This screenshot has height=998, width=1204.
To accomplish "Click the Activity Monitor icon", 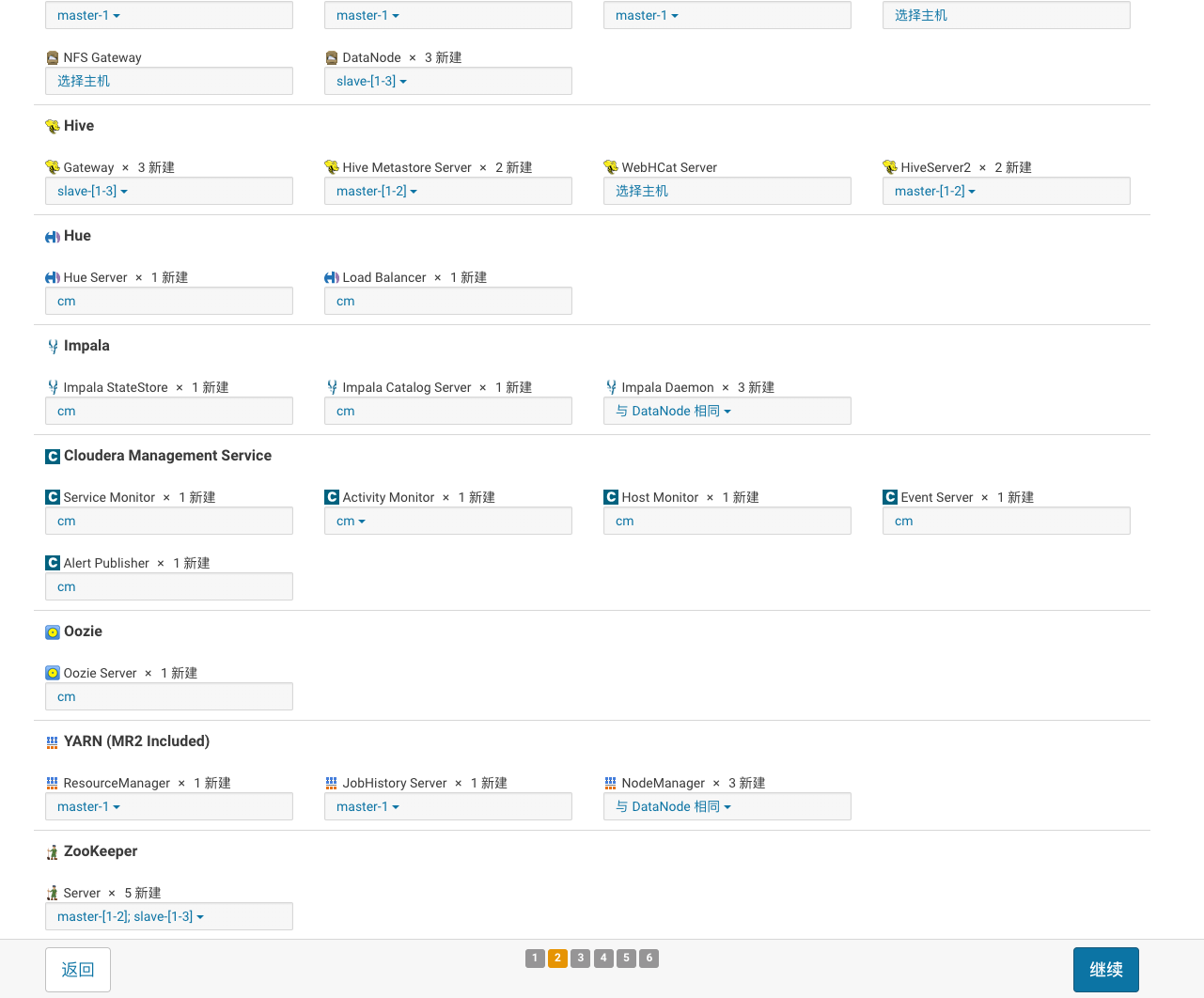I will 332,497.
